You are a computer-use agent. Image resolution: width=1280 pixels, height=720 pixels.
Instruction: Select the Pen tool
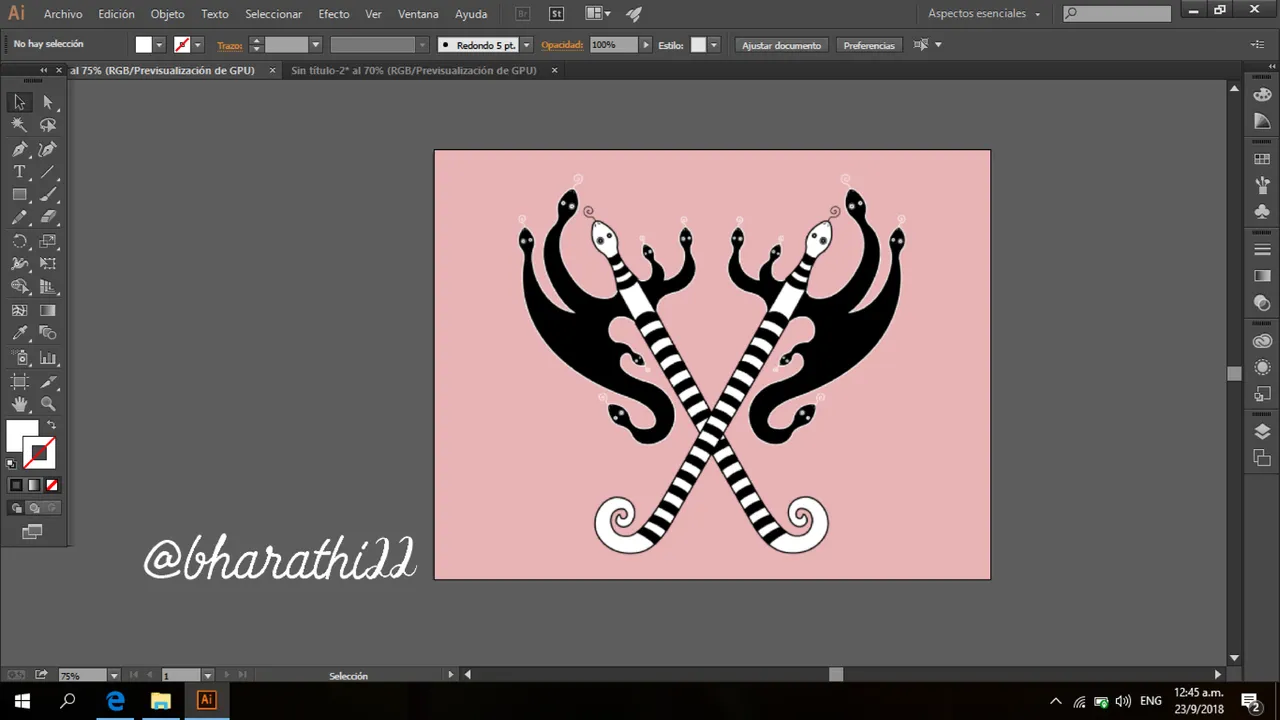tap(19, 149)
